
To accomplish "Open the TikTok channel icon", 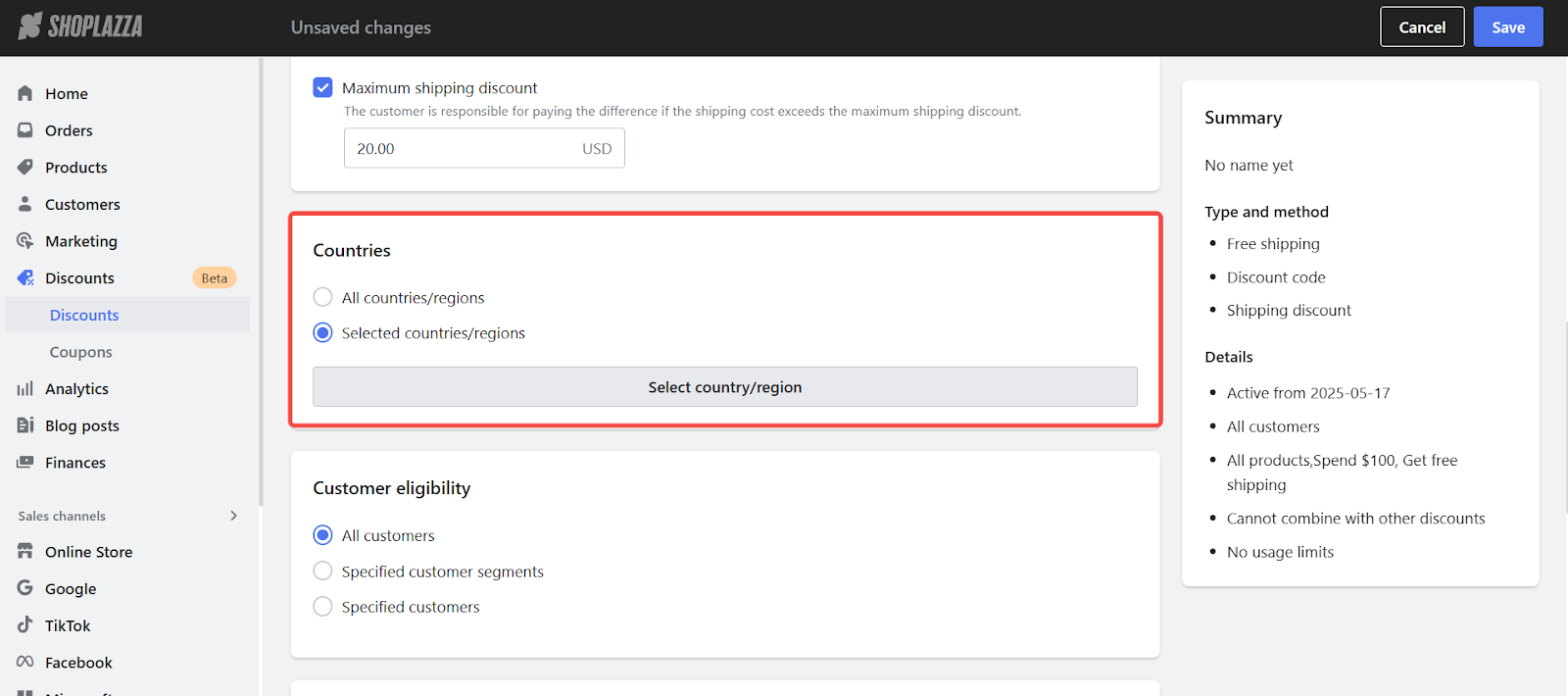I will [25, 625].
